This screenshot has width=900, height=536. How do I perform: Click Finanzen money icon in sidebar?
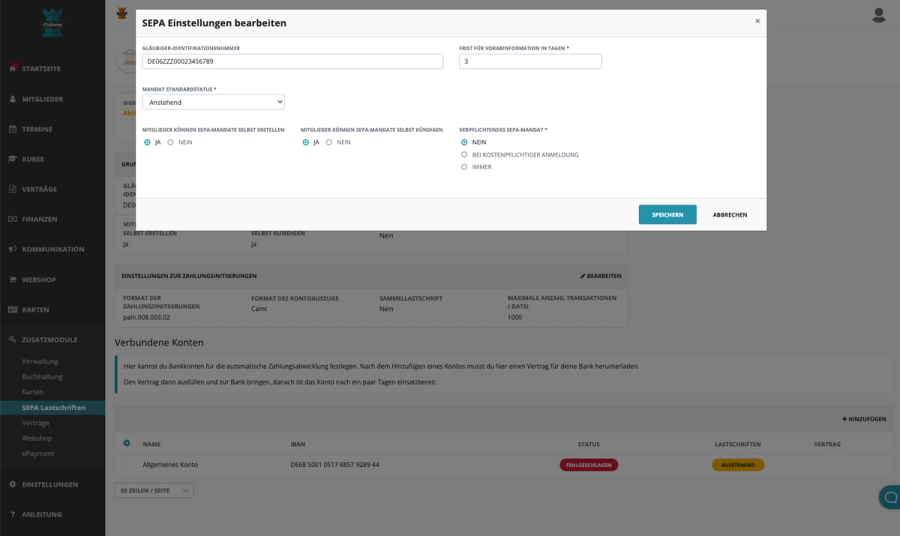(x=13, y=219)
